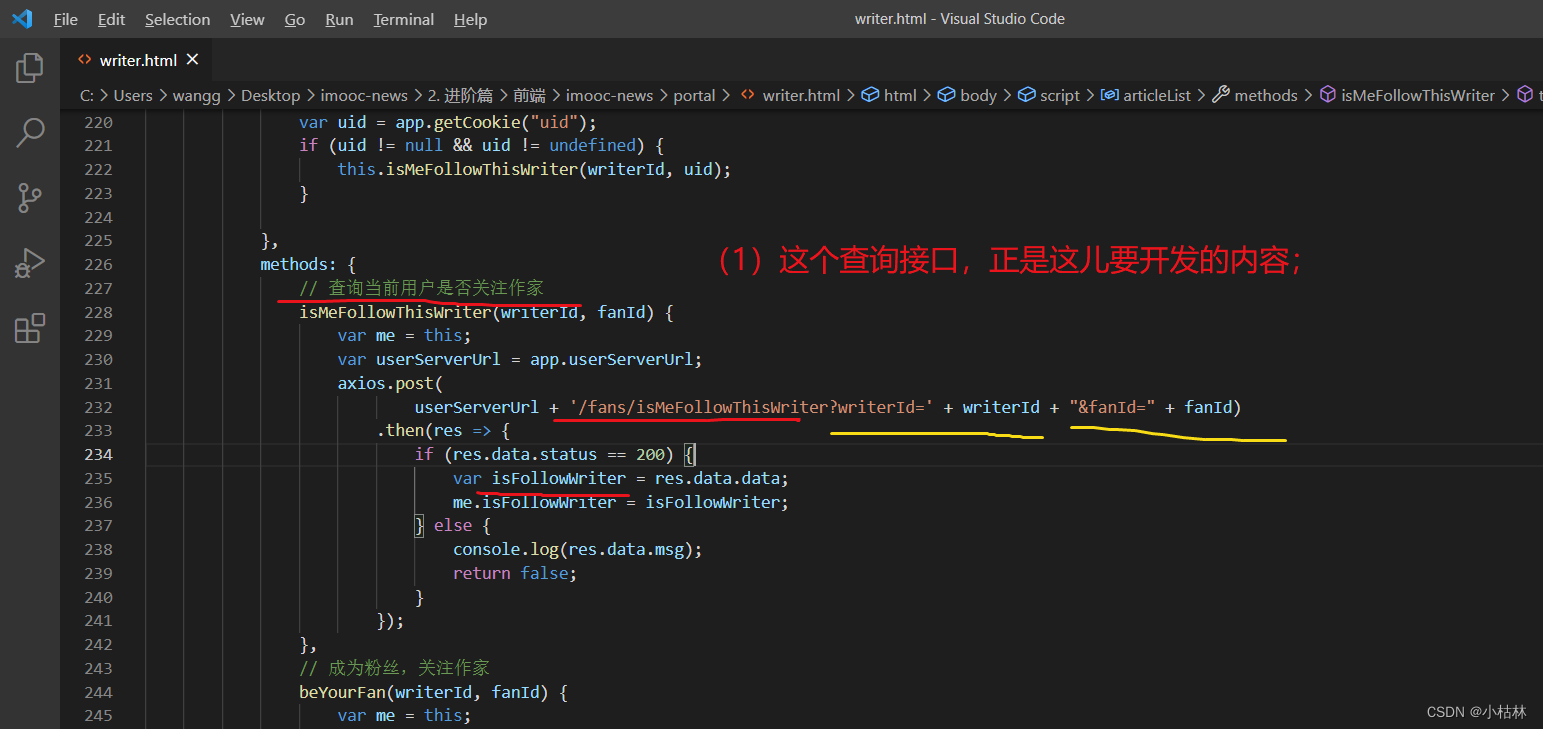Image resolution: width=1543 pixels, height=729 pixels.
Task: Click line number 226 in the gutter
Action: (x=98, y=264)
